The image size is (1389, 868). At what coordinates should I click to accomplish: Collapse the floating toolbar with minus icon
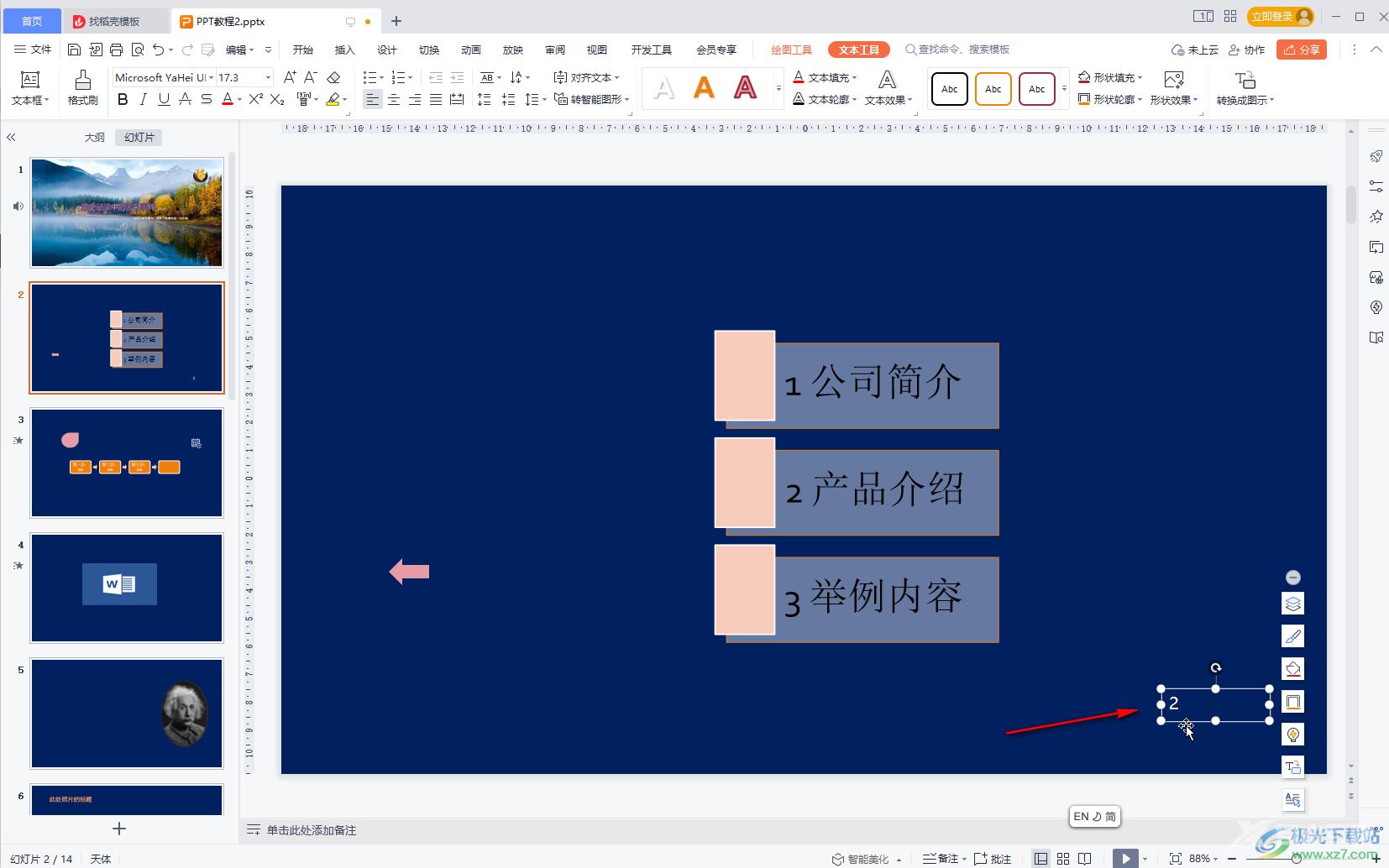(1293, 578)
